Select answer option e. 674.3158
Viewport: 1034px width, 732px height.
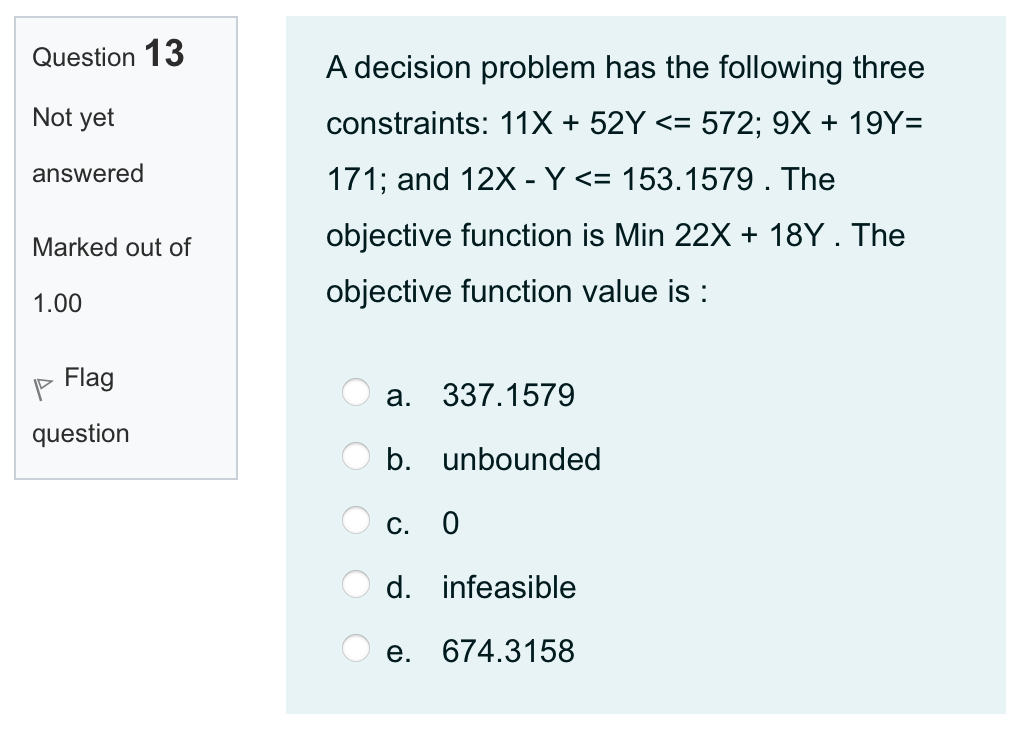[356, 649]
